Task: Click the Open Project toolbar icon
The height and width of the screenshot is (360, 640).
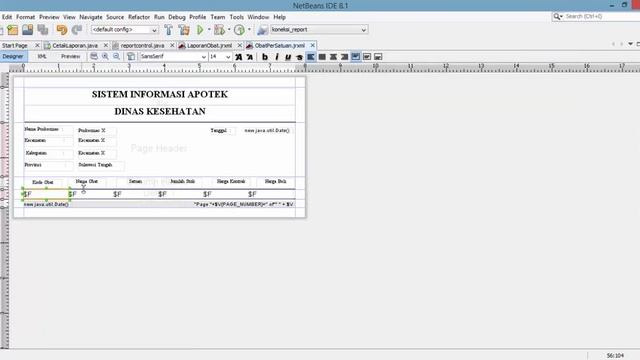Action: coord(13,30)
